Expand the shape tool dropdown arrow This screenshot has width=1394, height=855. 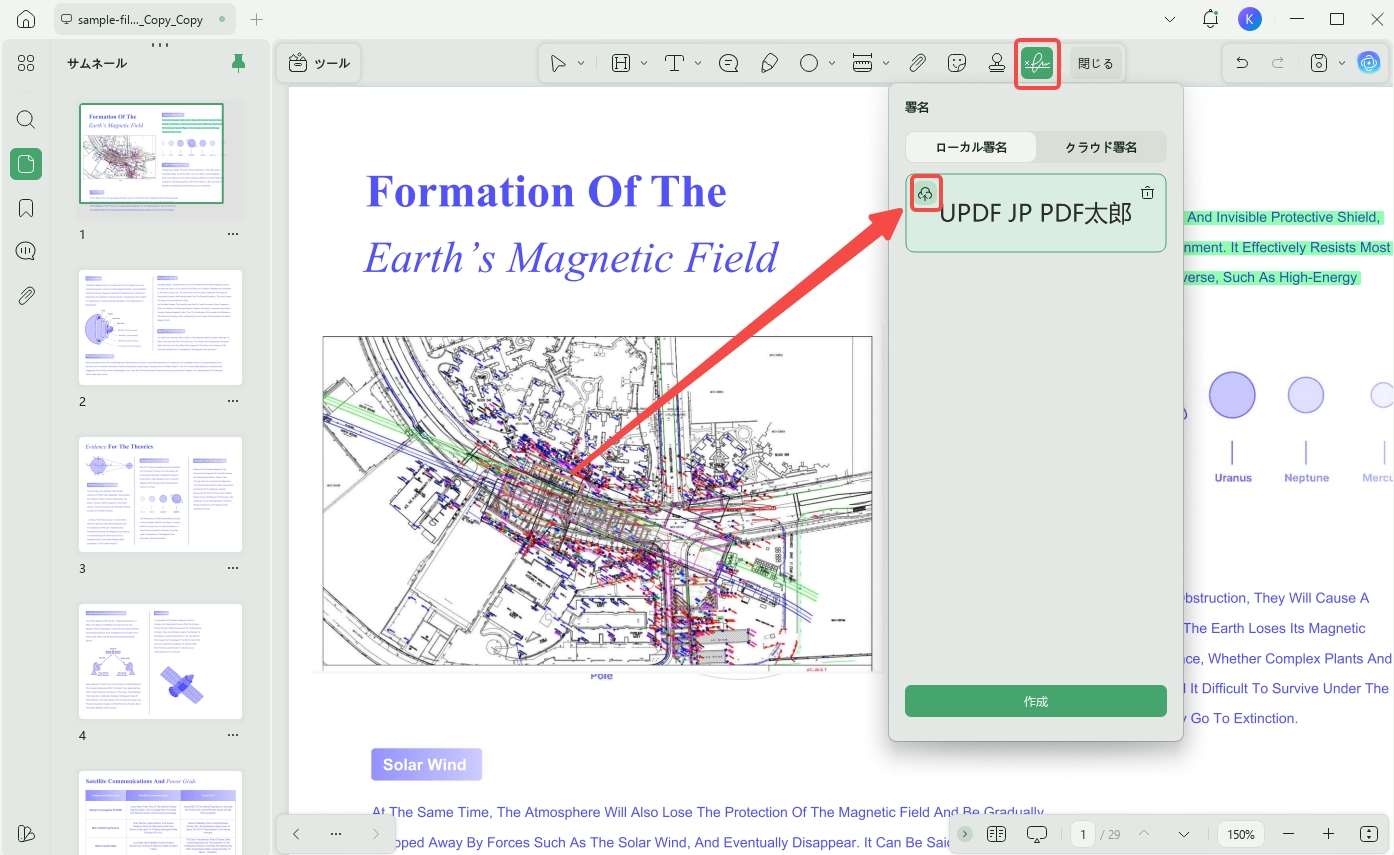click(x=832, y=63)
